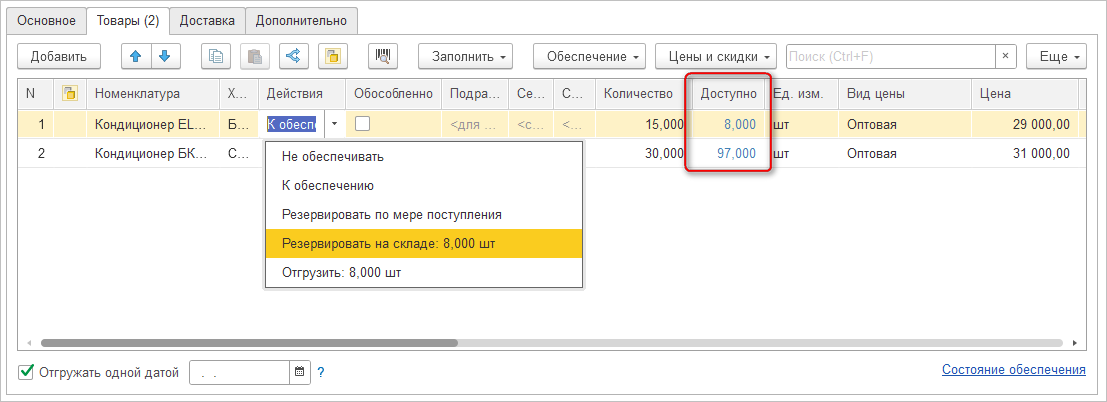Move row down with blue arrow

click(164, 57)
